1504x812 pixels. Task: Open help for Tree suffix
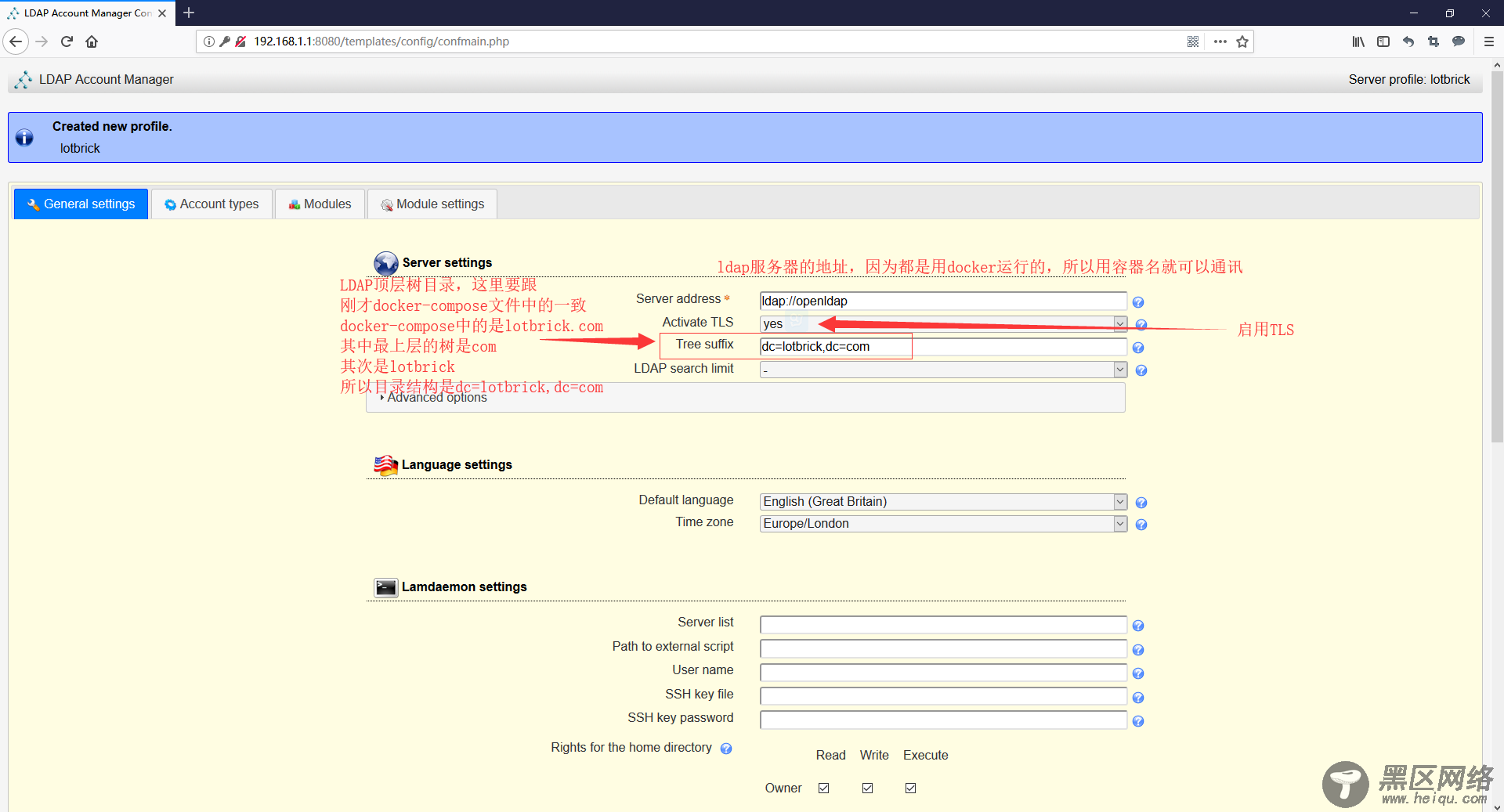pos(1138,348)
